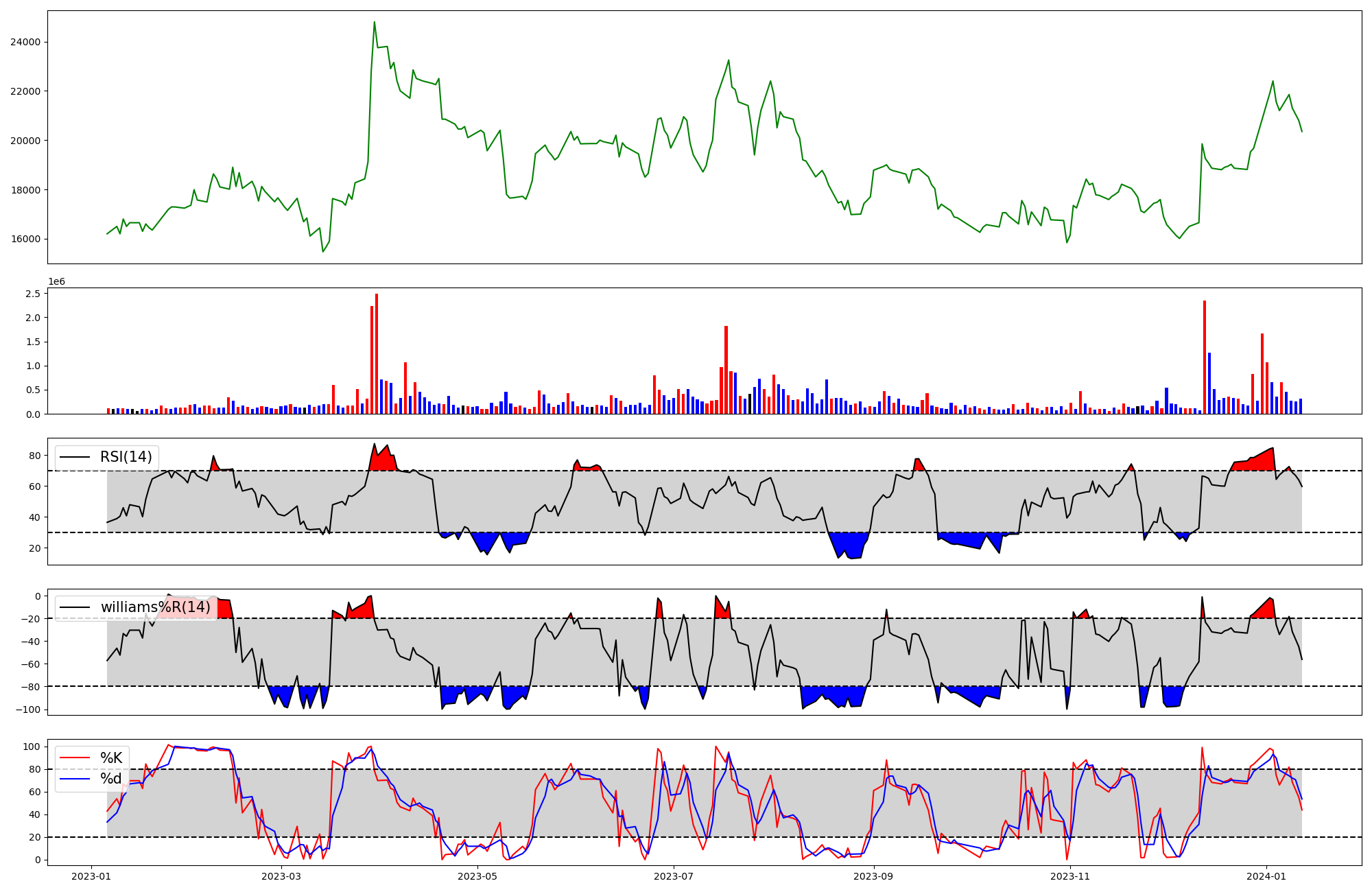The height and width of the screenshot is (892, 1372).
Task: Select the 2.0 volume axis label
Action: click(x=33, y=318)
